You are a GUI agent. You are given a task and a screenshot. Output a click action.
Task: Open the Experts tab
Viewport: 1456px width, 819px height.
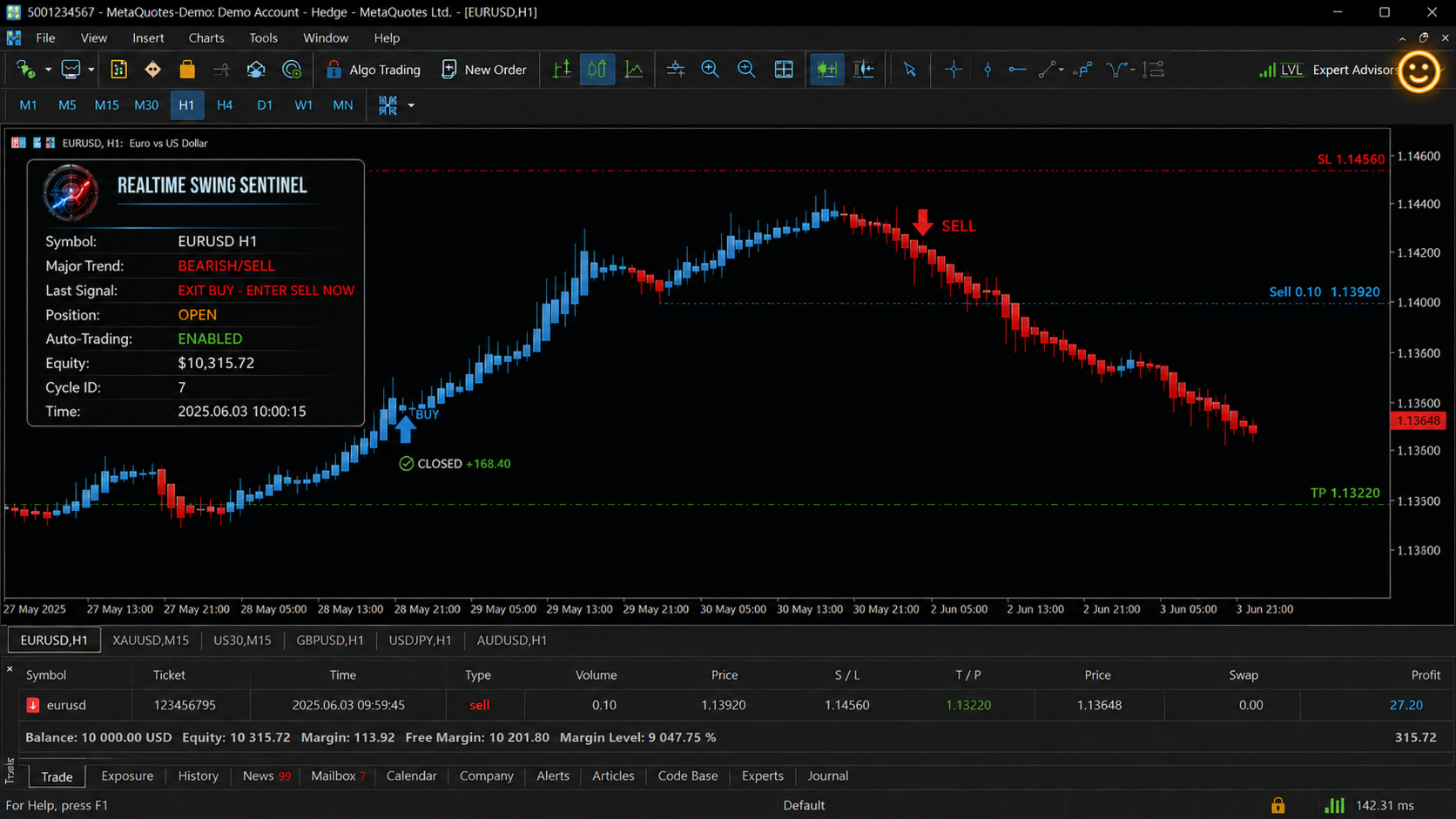[763, 775]
